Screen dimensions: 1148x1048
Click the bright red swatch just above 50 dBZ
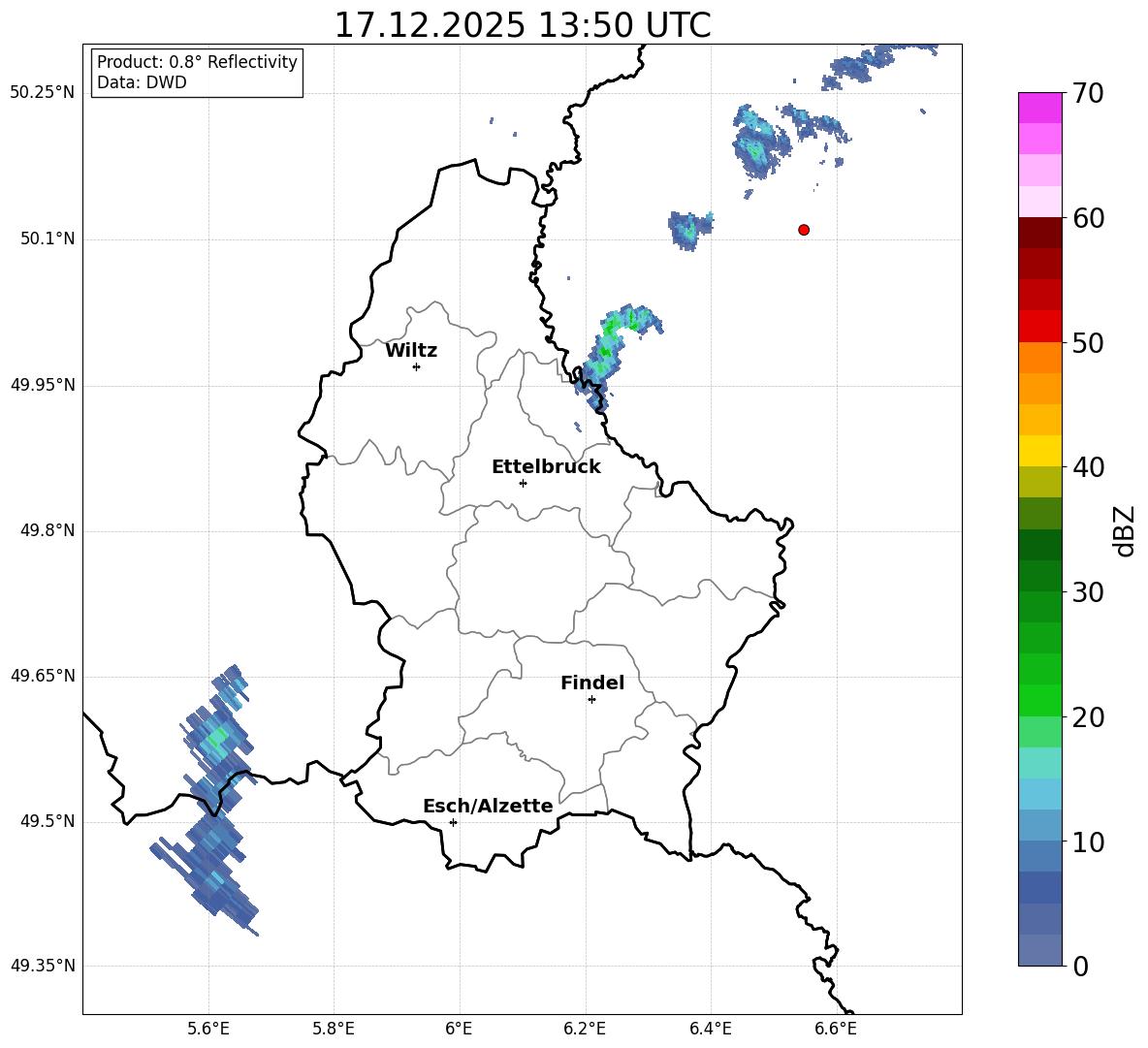tap(1039, 327)
